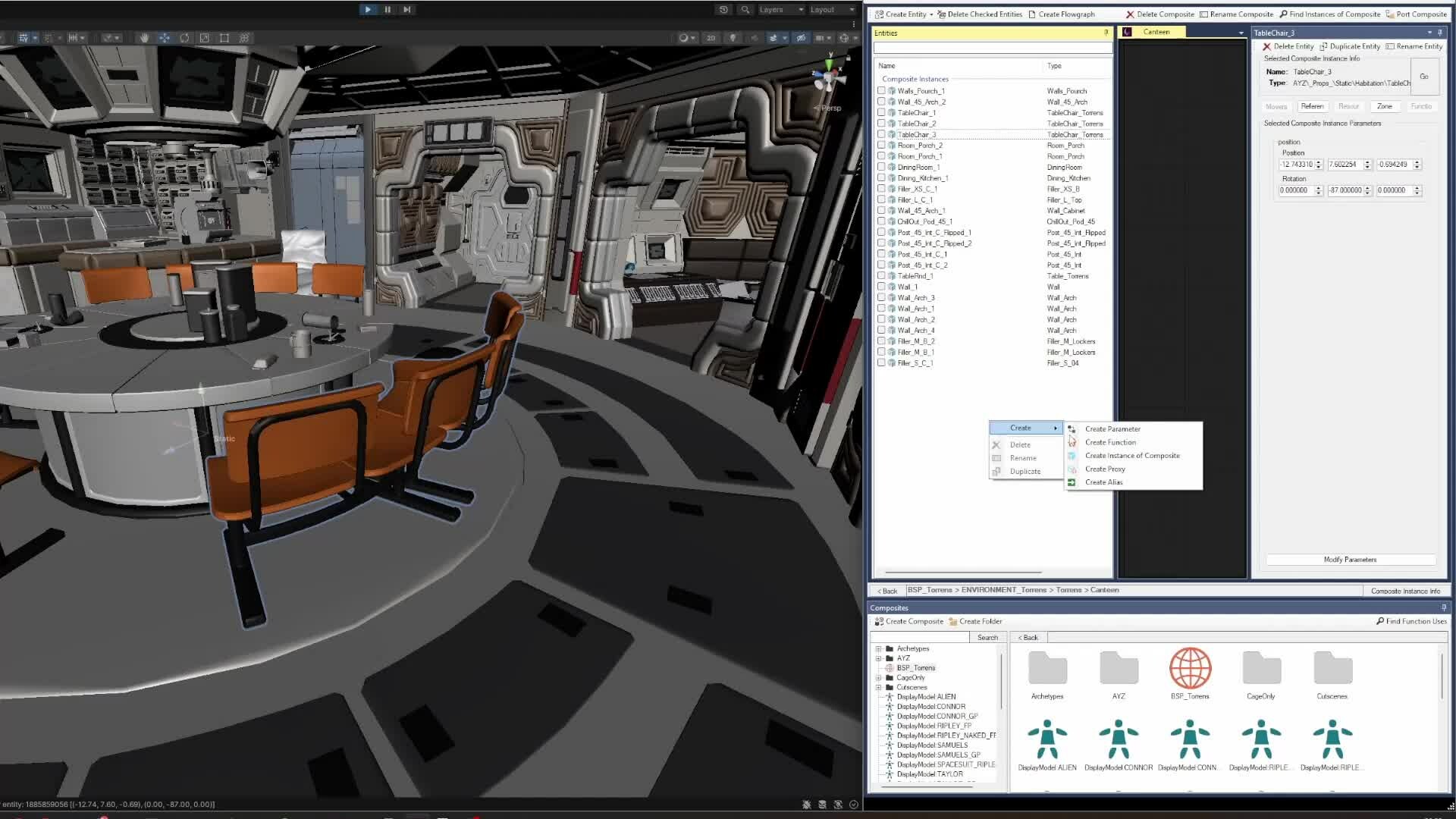Screen dimensions: 1456x819
Task: Check the DiningRoom_1 entity checkbox
Action: [881, 167]
